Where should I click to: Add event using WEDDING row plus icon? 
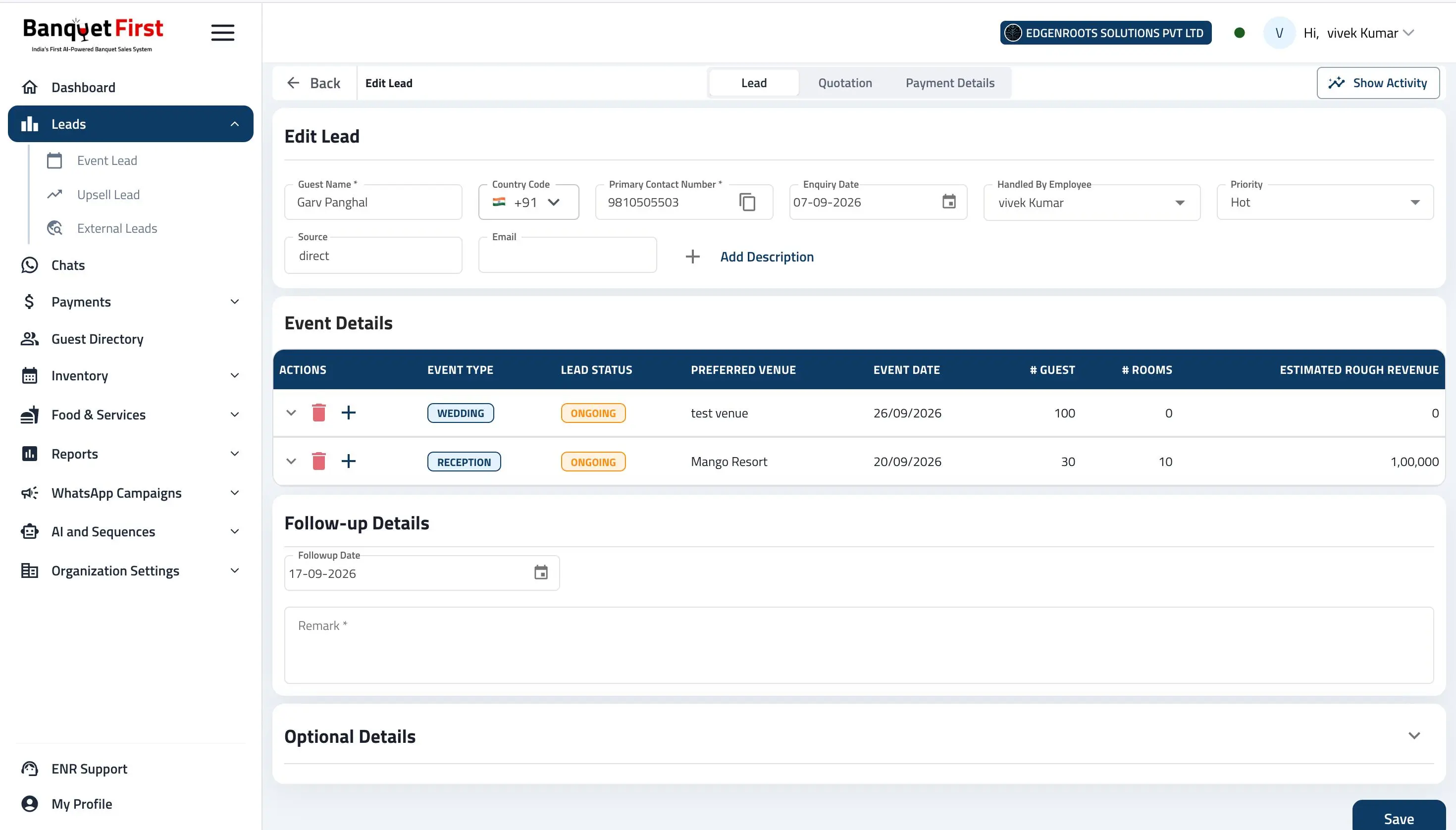pos(348,413)
